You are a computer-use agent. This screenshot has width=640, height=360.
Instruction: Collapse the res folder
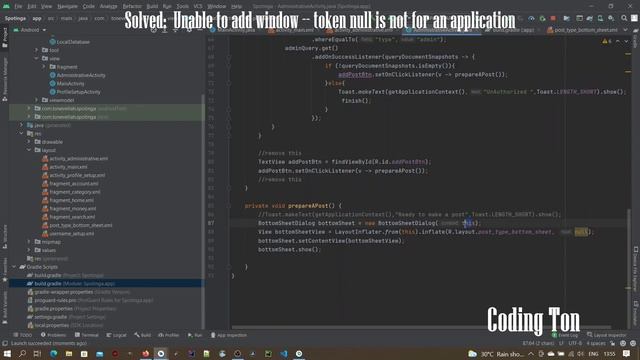pos(22,133)
